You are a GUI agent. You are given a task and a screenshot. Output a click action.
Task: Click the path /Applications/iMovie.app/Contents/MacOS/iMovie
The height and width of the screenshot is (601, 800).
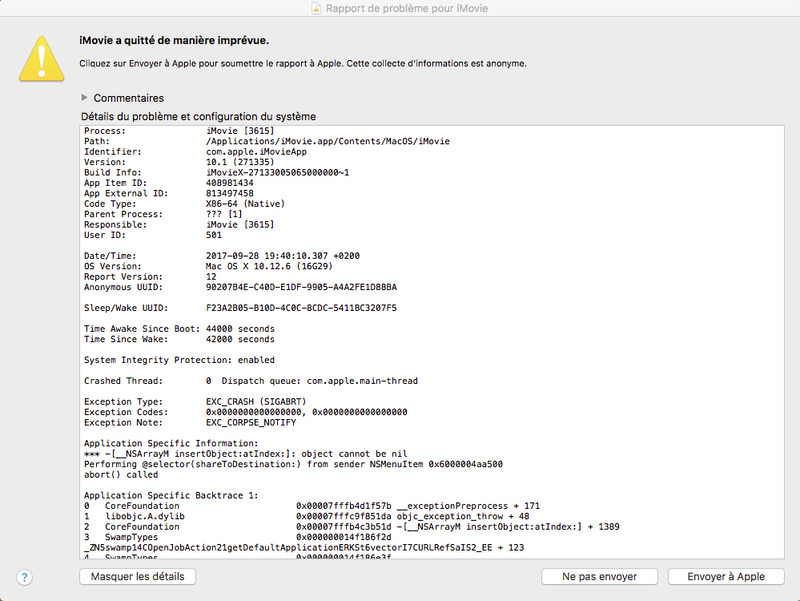(328, 141)
